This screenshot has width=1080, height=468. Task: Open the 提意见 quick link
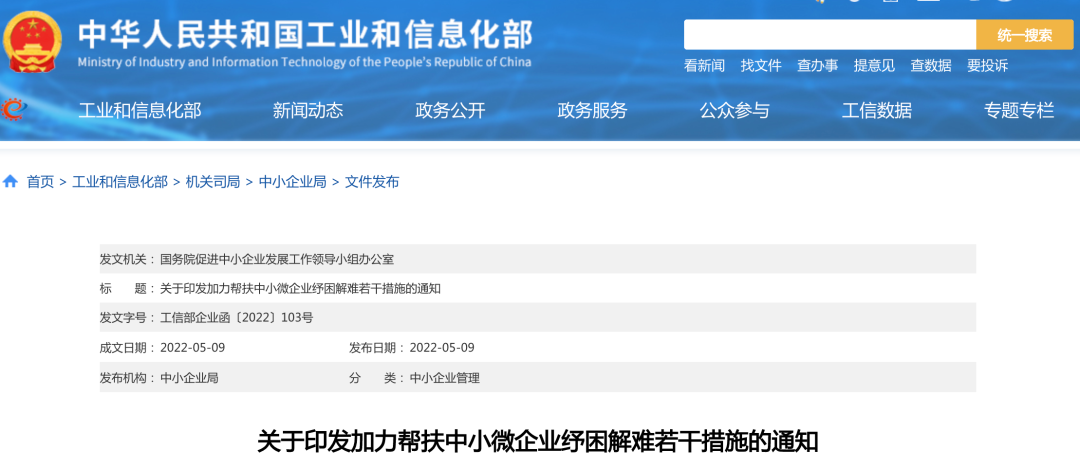coord(874,66)
